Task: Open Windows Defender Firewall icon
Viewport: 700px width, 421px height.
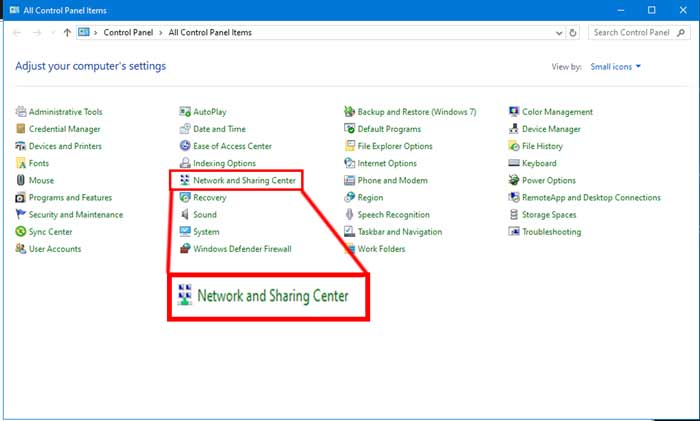Action: pos(185,249)
